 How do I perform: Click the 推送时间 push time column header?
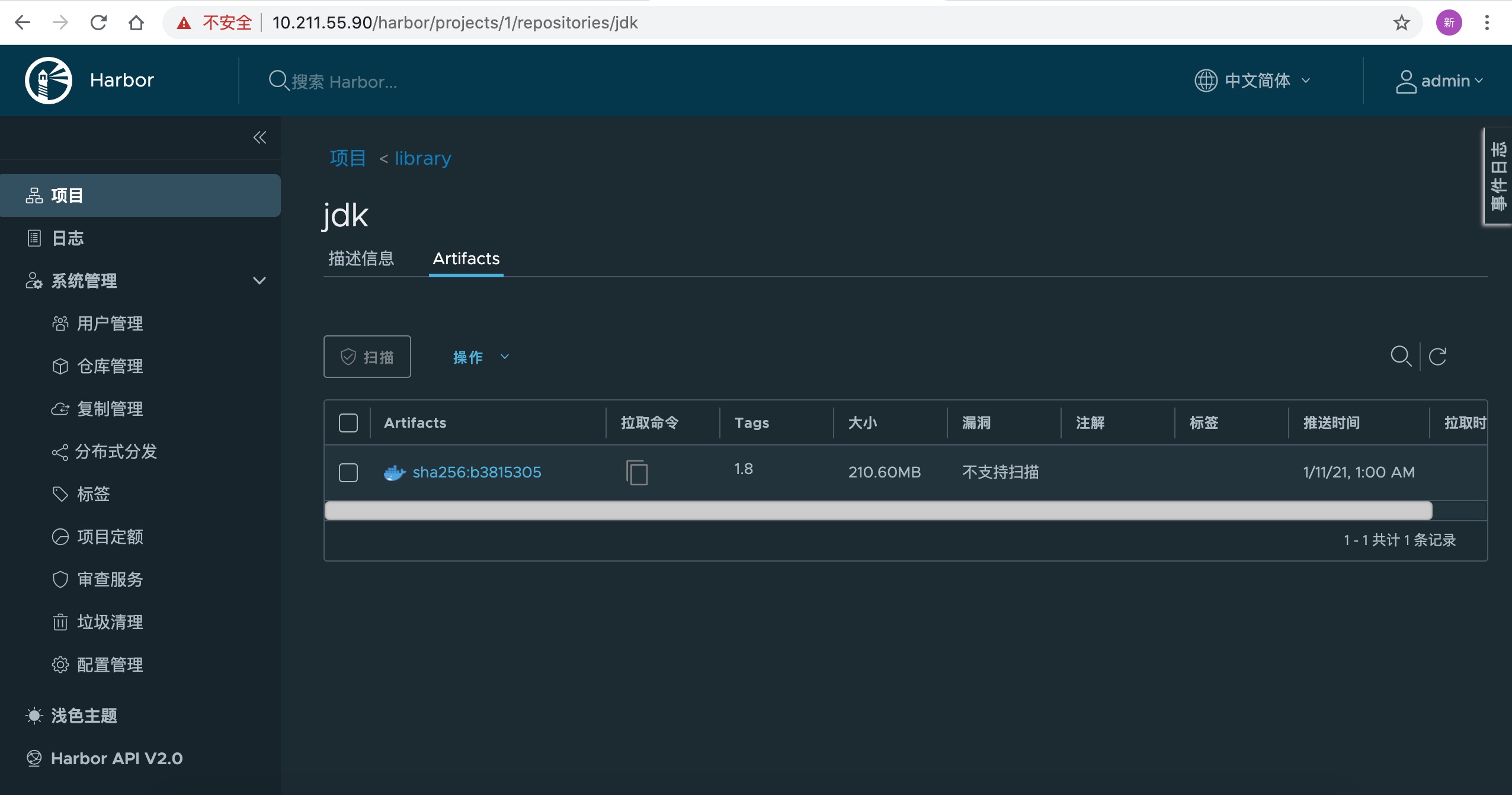coord(1331,422)
